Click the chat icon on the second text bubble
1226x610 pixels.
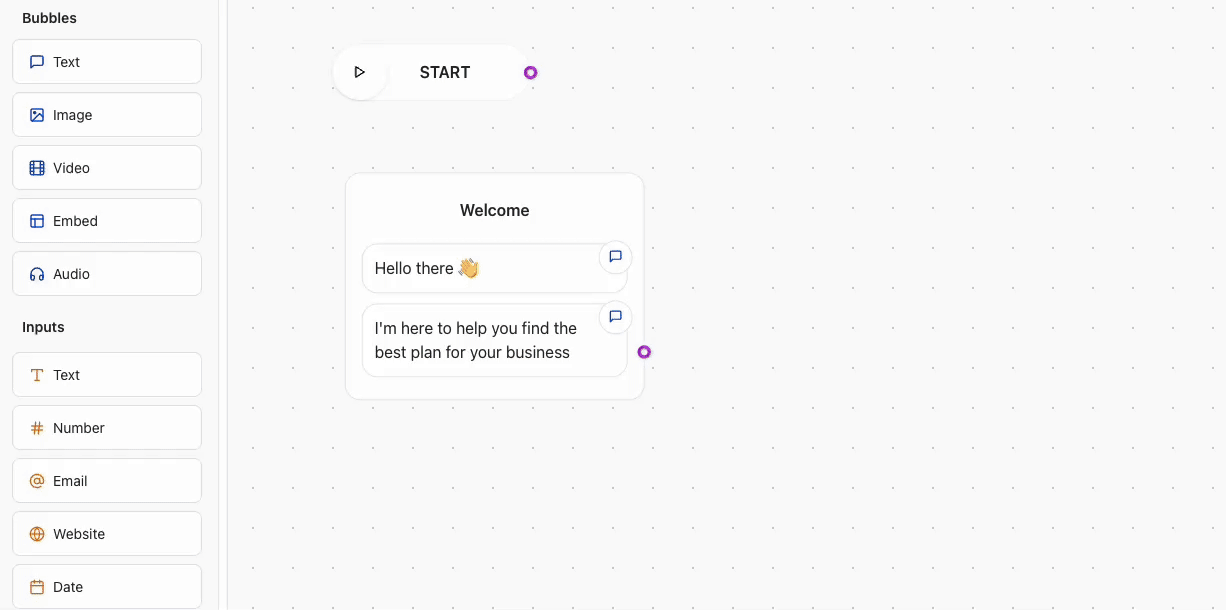tap(615, 317)
